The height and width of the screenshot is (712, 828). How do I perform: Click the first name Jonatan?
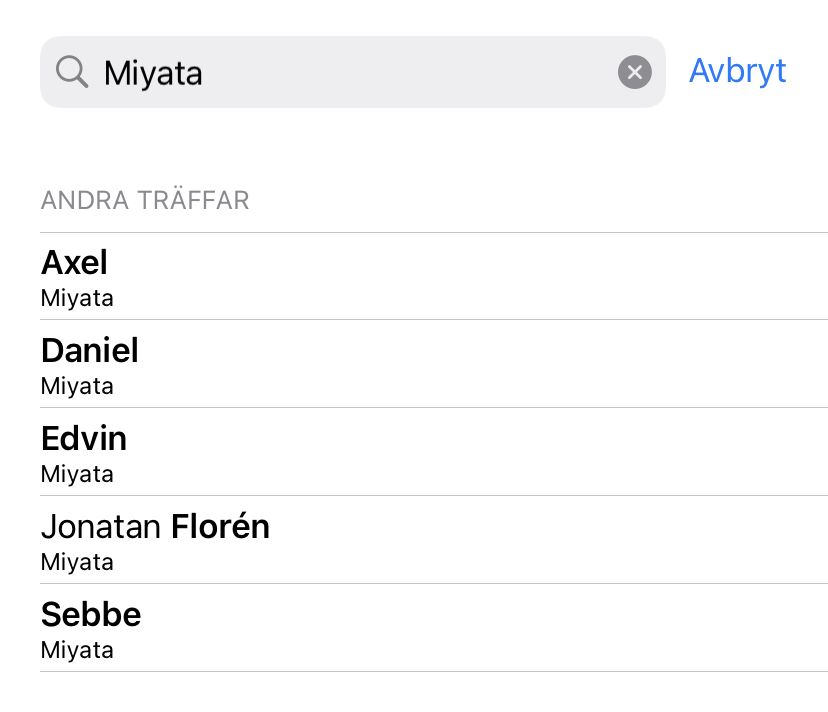[x=102, y=527]
